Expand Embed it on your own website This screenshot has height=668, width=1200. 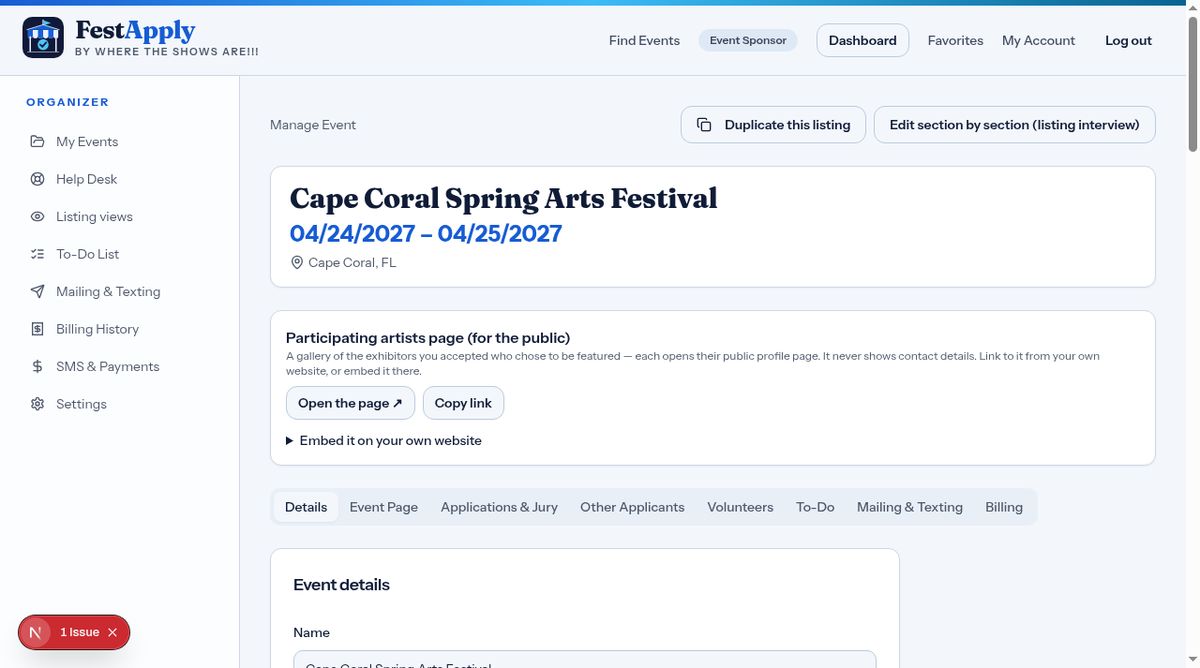click(384, 440)
